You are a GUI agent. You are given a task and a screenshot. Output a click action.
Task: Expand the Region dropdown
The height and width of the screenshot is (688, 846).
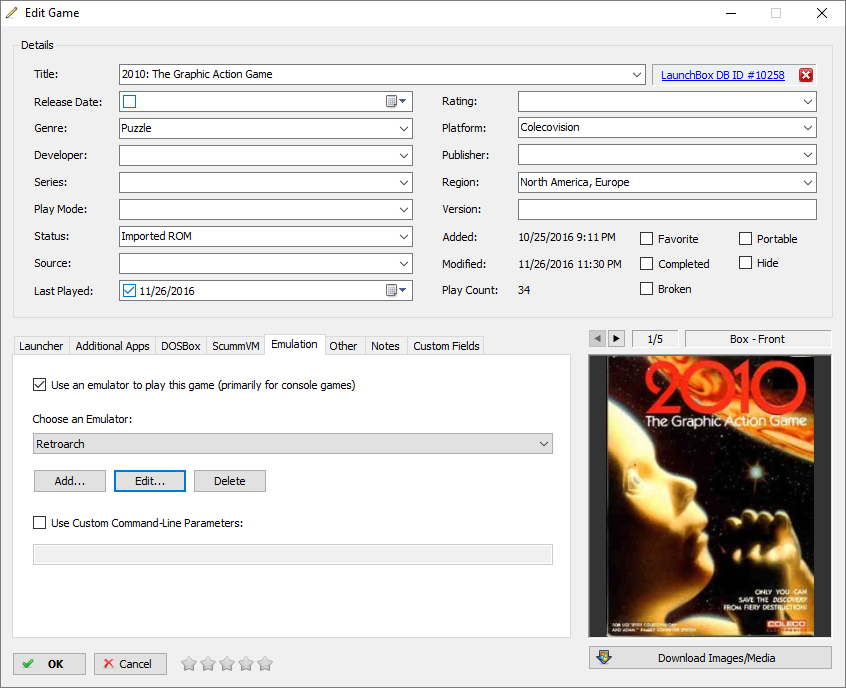coord(808,182)
